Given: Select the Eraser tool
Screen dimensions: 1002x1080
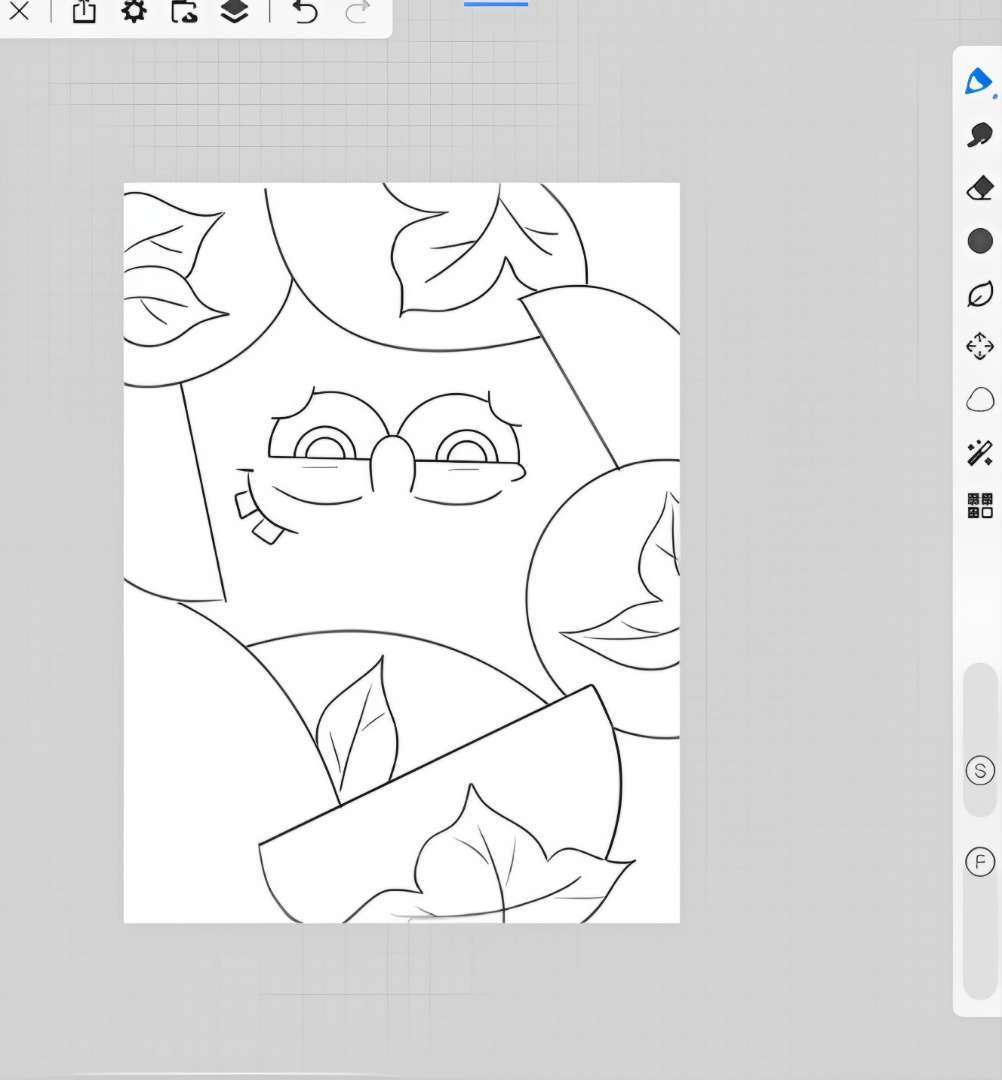Looking at the screenshot, I should coord(980,188).
